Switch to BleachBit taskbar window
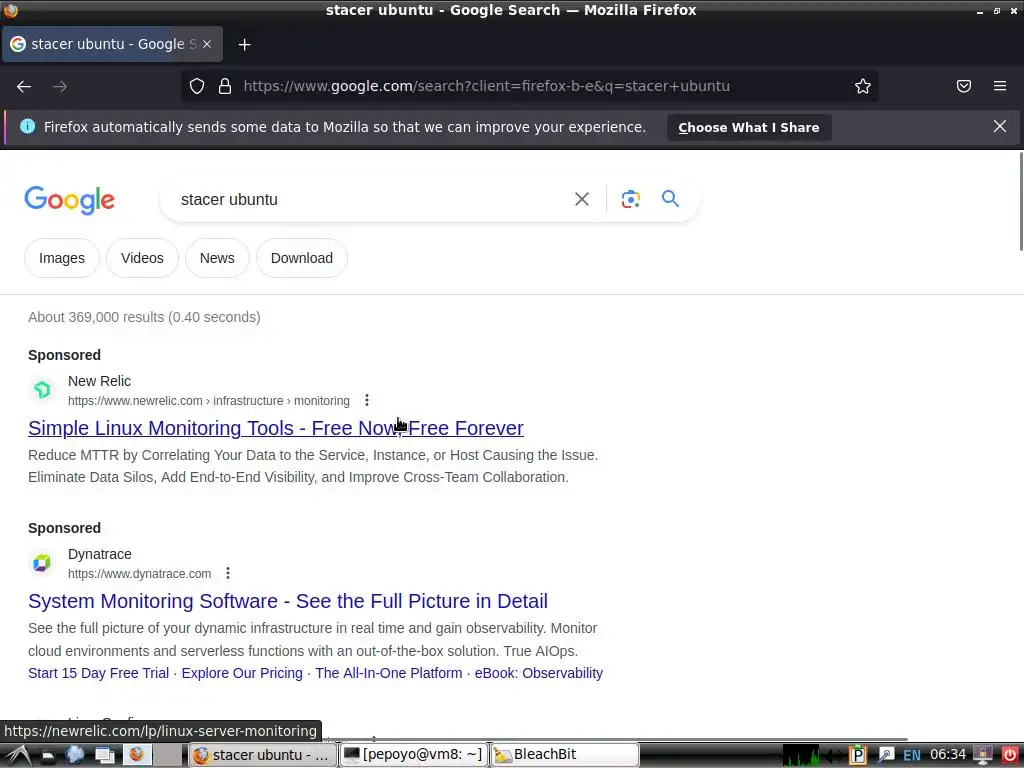This screenshot has height=768, width=1024. tap(564, 755)
